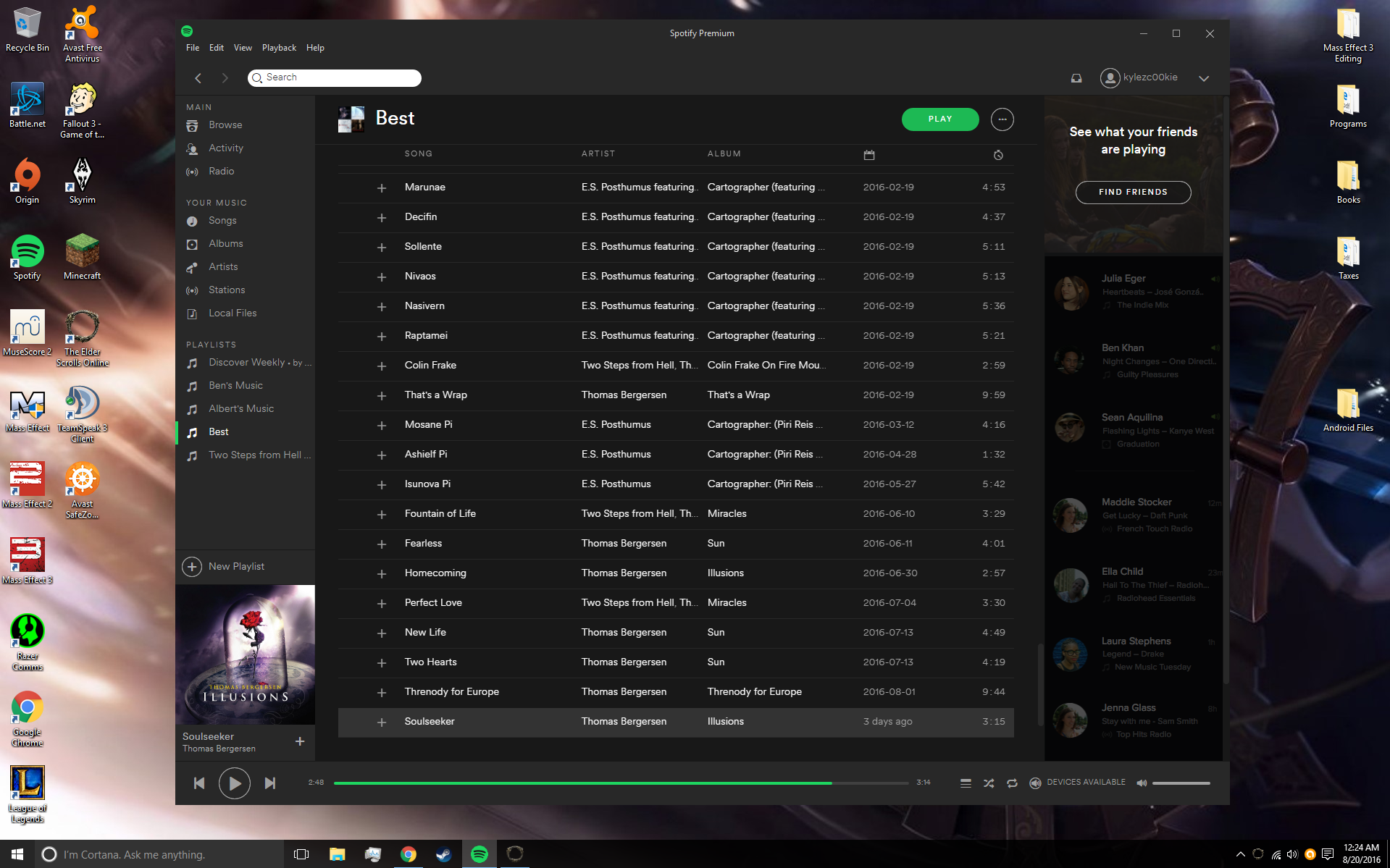Open Songs under Your Music

pyautogui.click(x=222, y=221)
